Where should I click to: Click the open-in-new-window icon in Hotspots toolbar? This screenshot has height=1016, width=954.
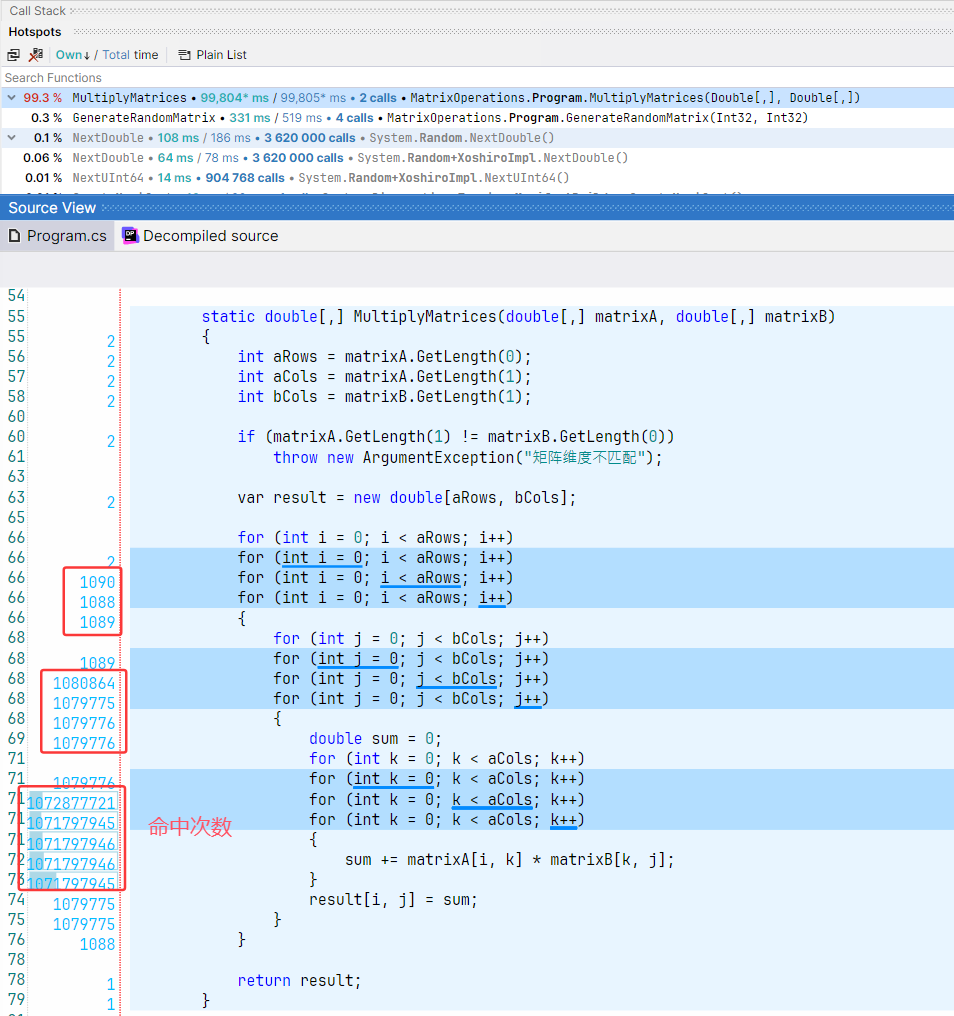(x=14, y=55)
